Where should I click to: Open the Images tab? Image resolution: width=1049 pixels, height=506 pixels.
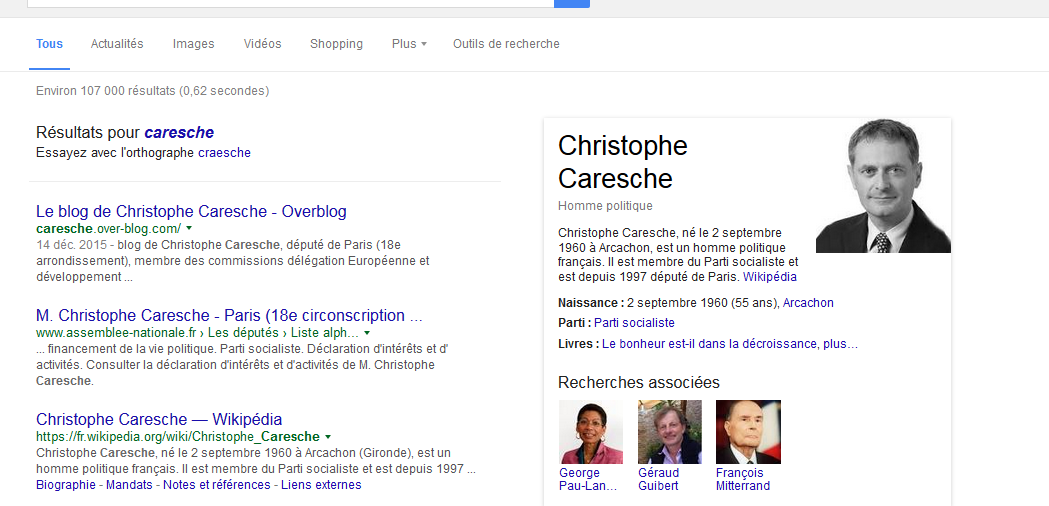(x=193, y=44)
